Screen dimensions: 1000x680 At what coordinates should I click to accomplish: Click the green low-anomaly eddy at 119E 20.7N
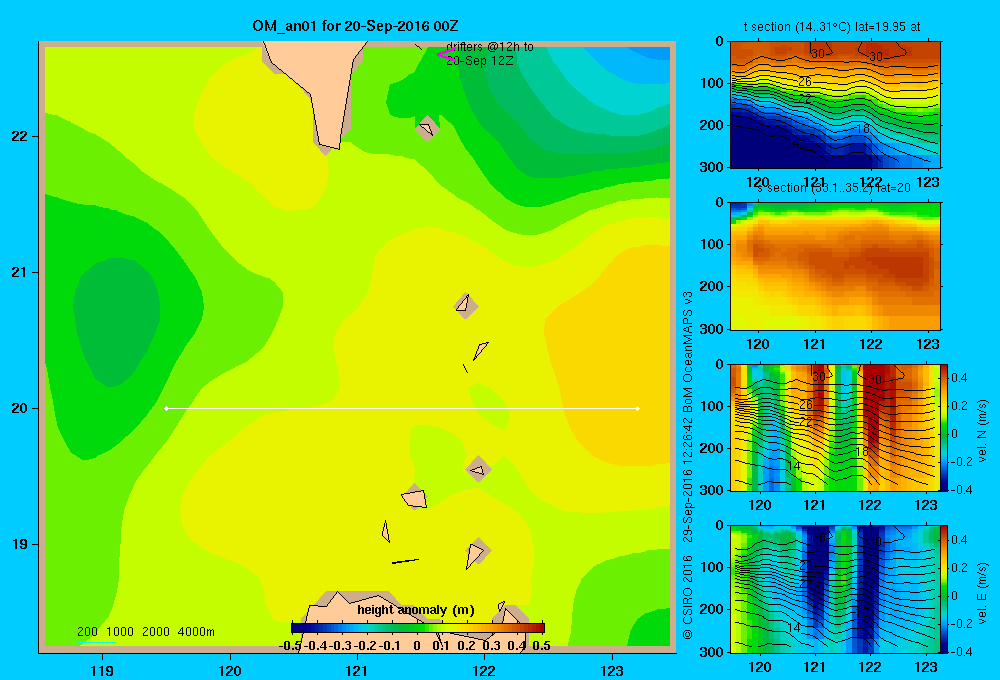[116, 322]
